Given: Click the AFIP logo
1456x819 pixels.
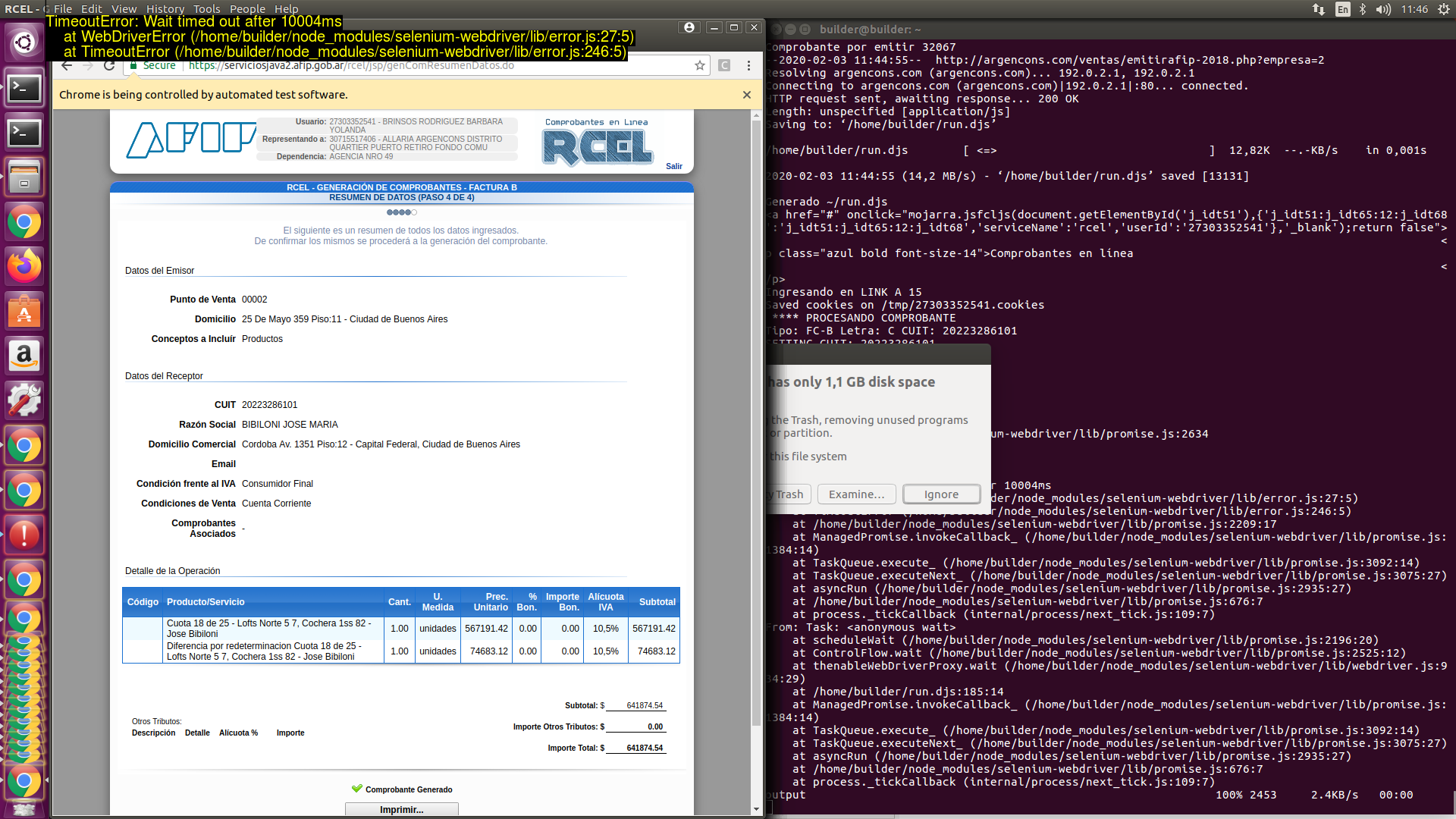Looking at the screenshot, I should click(190, 140).
